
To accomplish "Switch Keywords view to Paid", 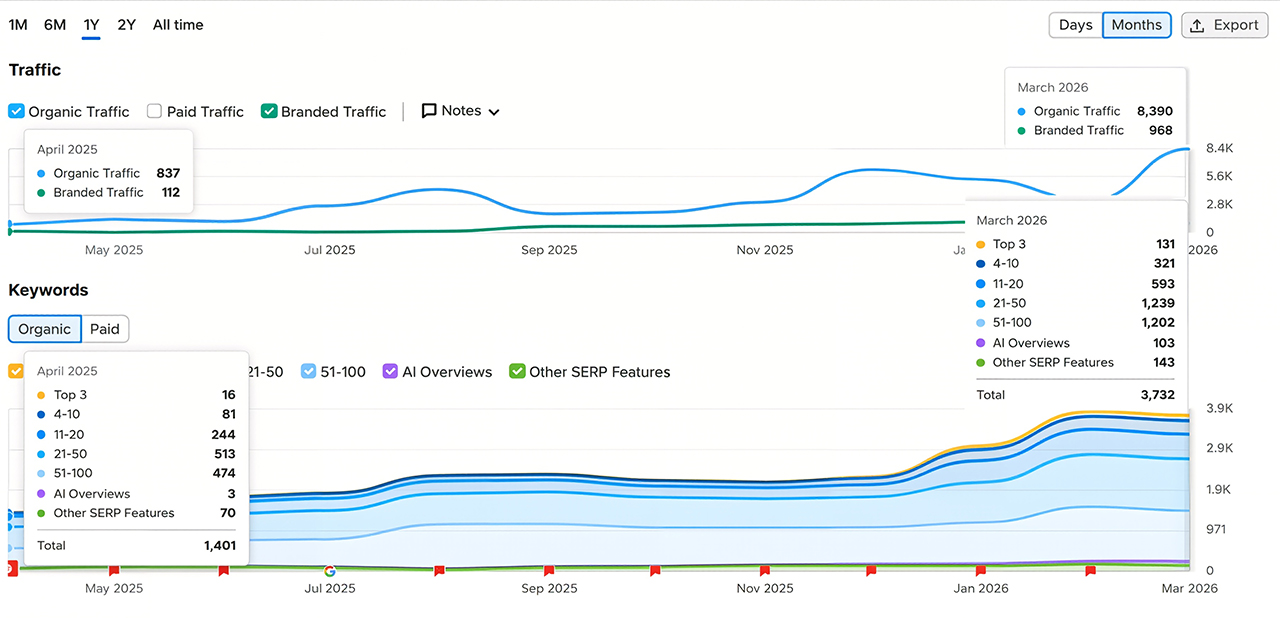I will [105, 329].
